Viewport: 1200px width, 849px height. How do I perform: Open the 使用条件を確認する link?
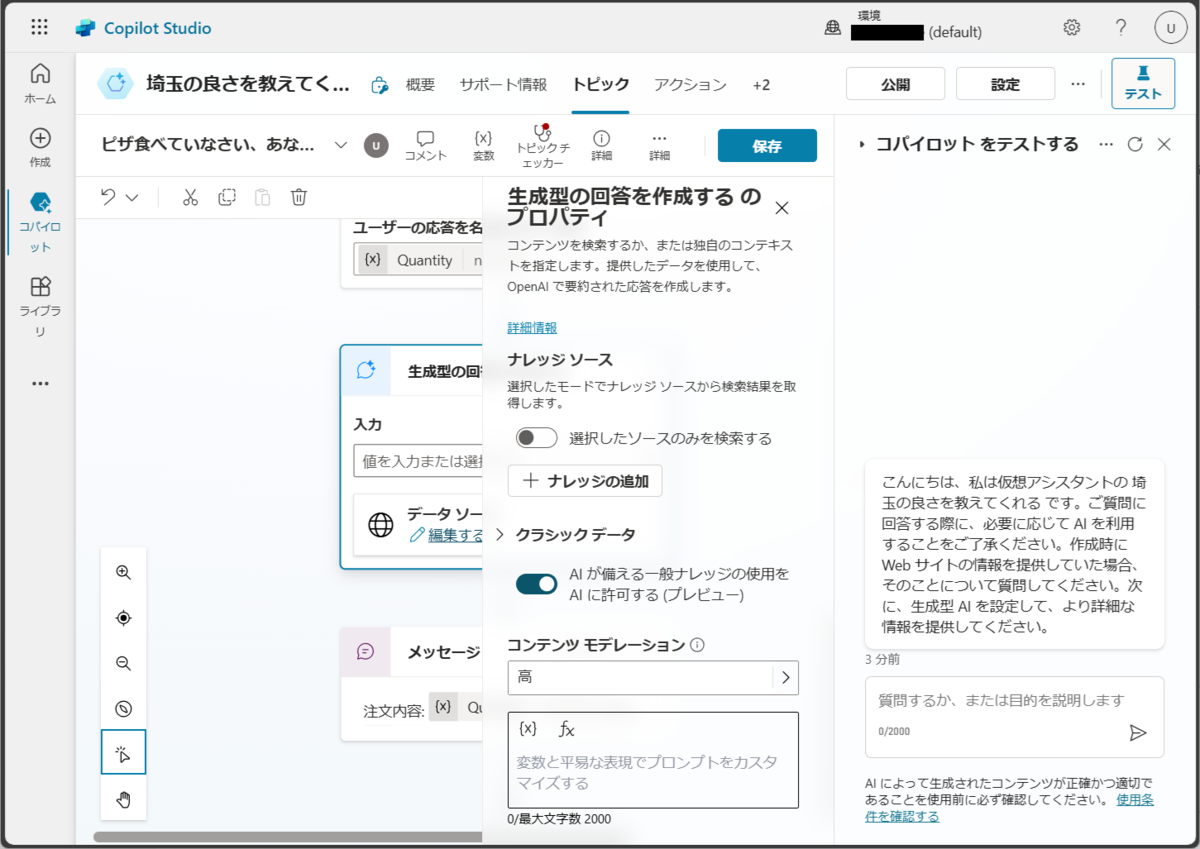(1009, 808)
